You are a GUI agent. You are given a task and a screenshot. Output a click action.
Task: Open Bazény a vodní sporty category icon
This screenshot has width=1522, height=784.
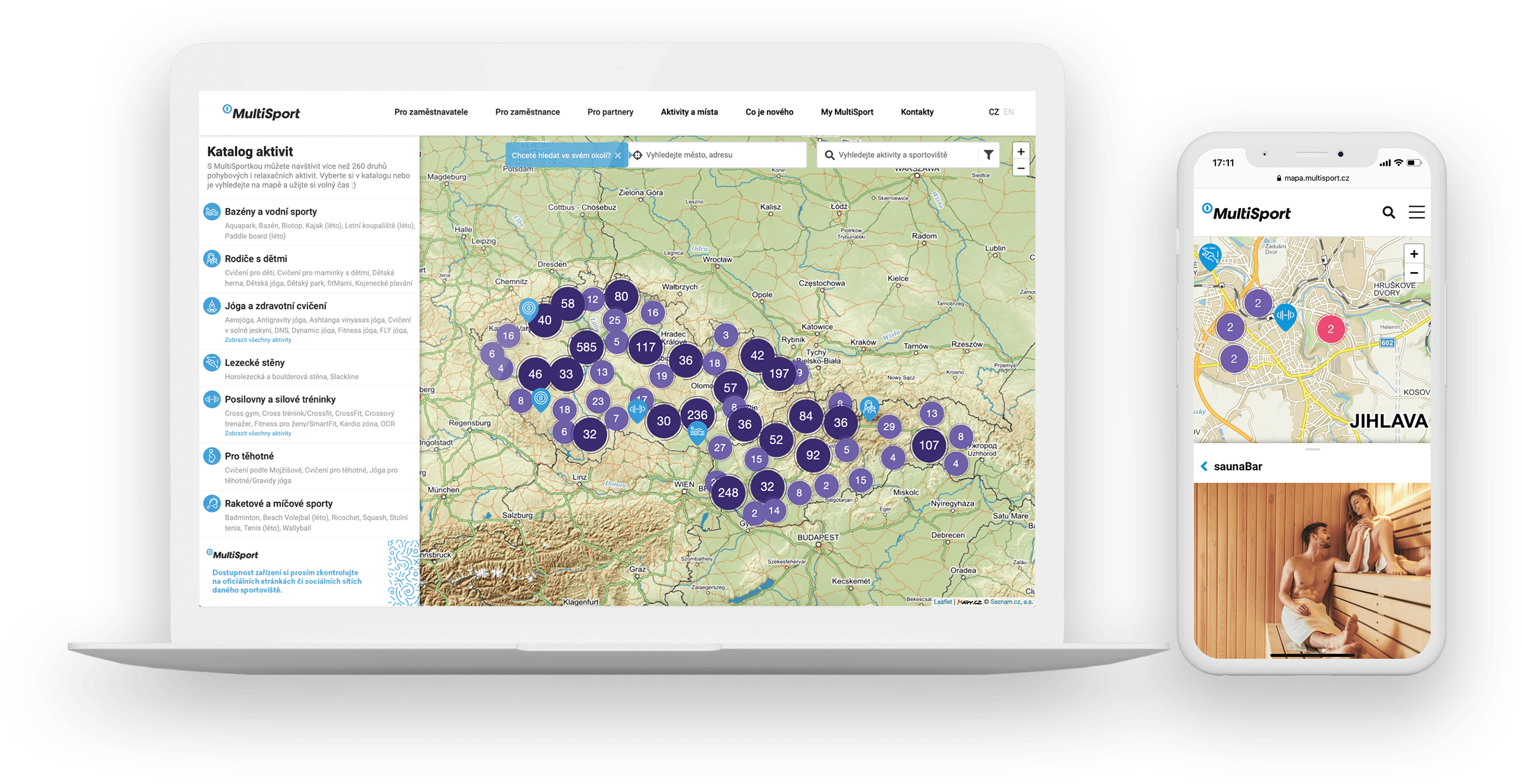pyautogui.click(x=211, y=212)
